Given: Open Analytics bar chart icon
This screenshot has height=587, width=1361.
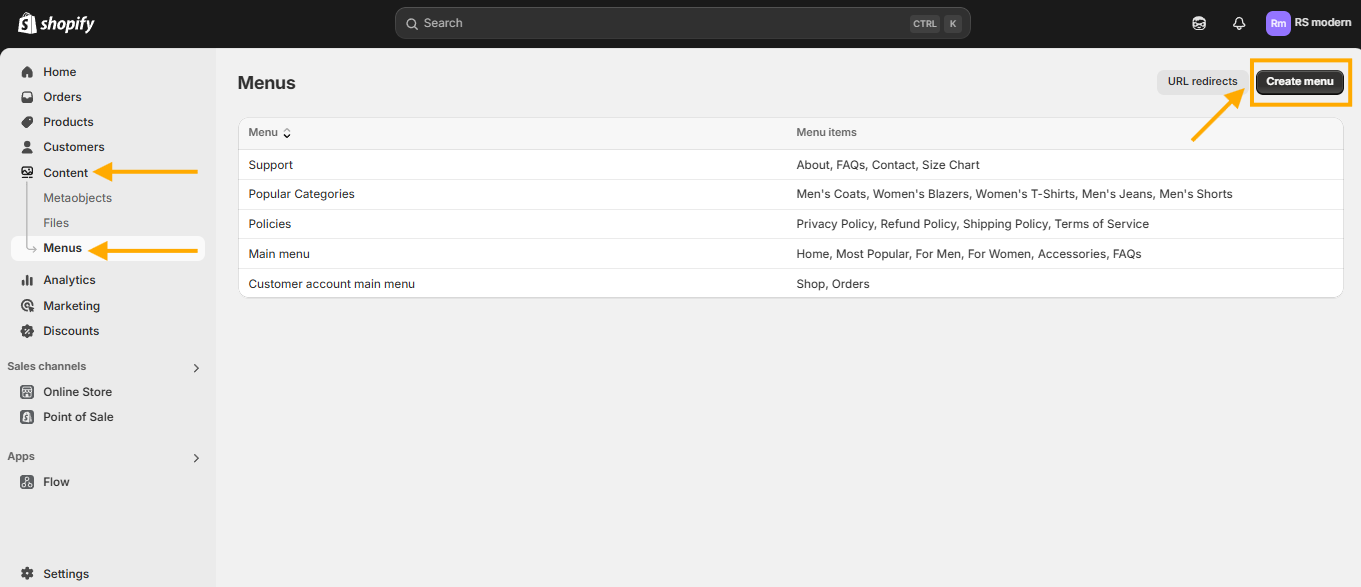Looking at the screenshot, I should coord(27,280).
